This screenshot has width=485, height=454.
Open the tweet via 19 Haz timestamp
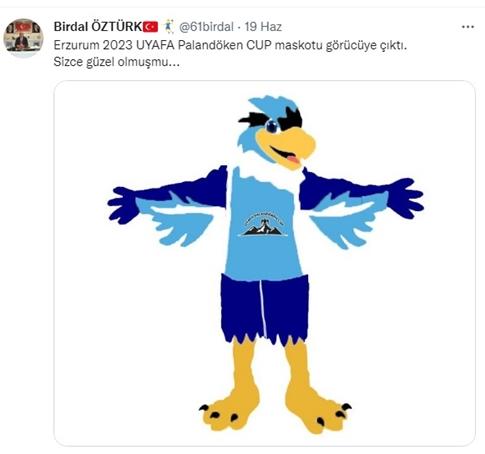(x=263, y=27)
